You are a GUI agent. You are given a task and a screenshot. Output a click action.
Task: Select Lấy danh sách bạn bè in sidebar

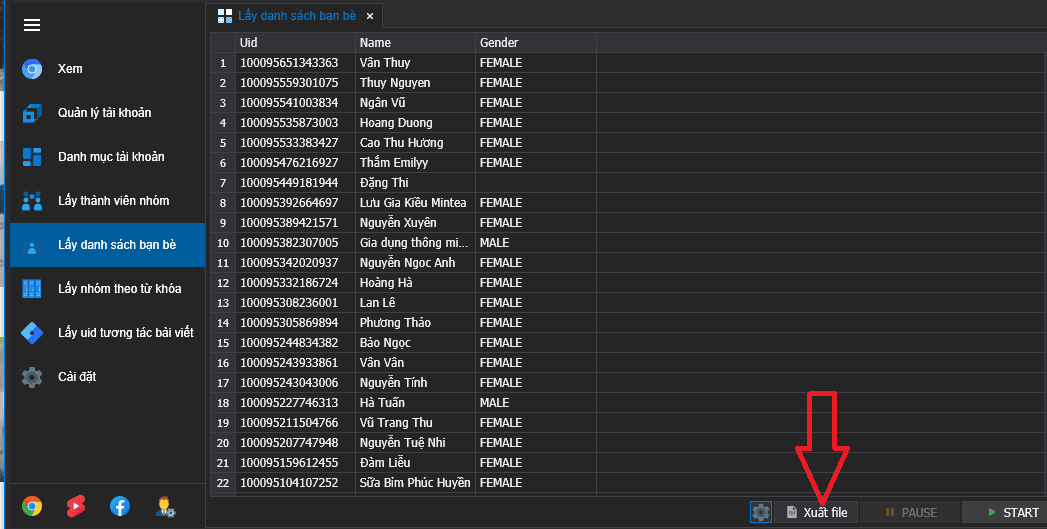click(108, 245)
